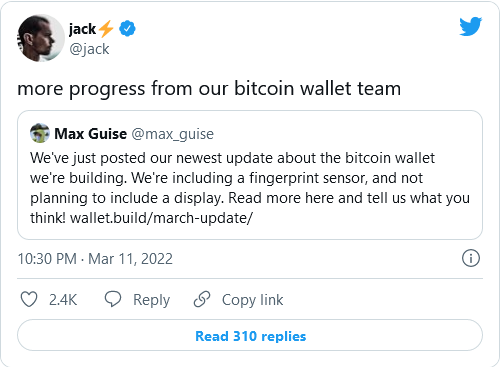Click the 10:30 PM Mar 11, 2022 timestamp
Screen dimensions: 500x367
[x=95, y=259]
